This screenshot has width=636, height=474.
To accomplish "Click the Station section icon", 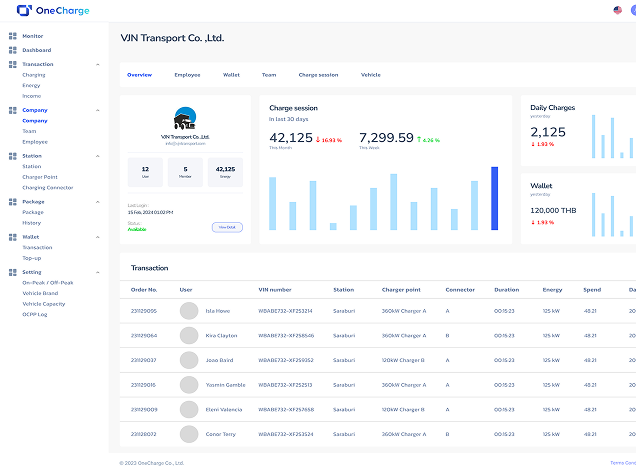I will (13, 156).
